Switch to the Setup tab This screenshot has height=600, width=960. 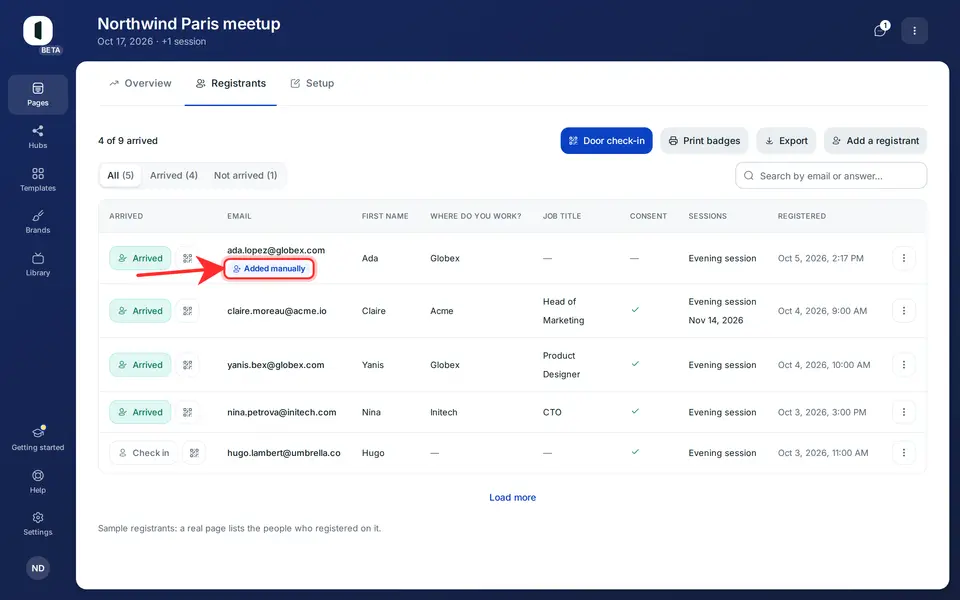(312, 83)
